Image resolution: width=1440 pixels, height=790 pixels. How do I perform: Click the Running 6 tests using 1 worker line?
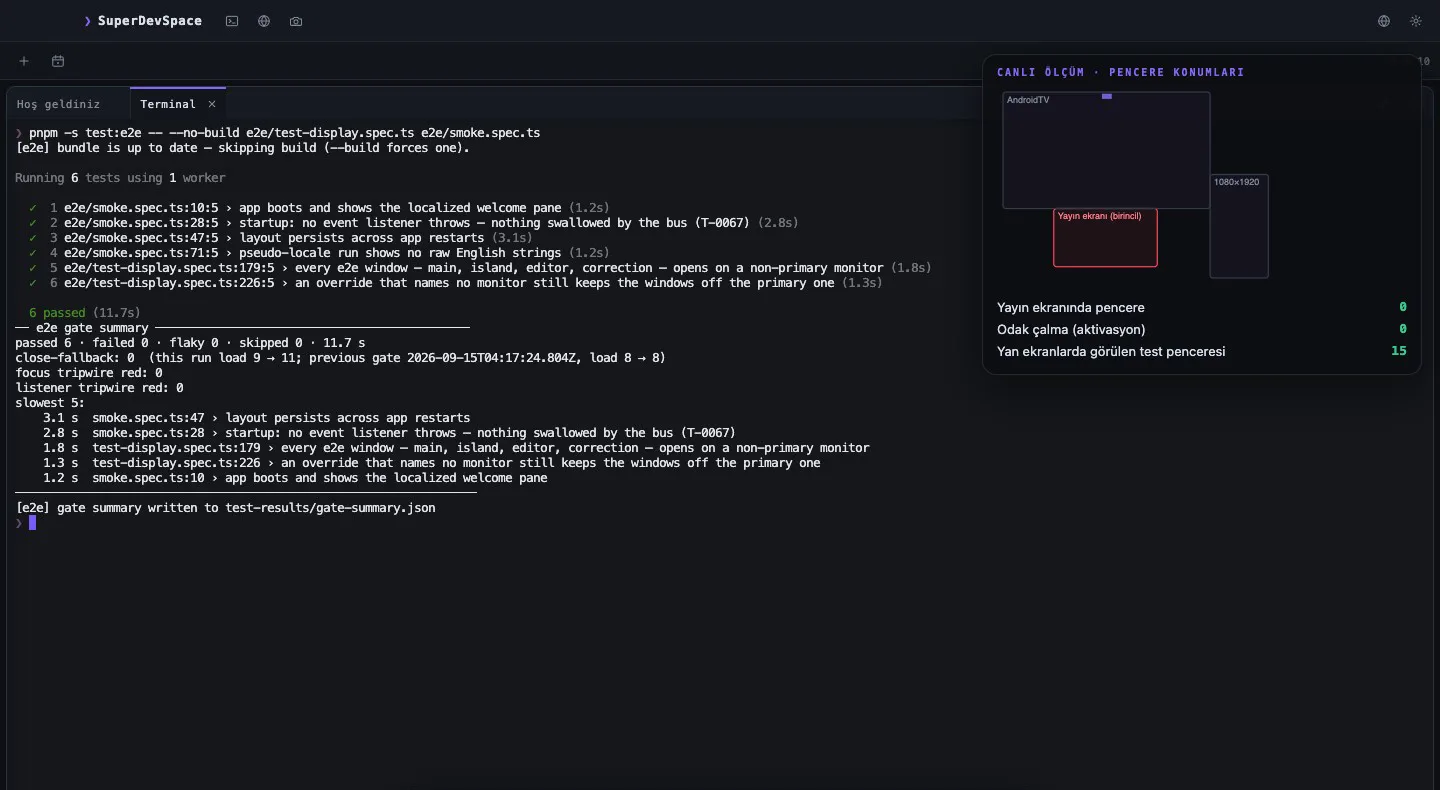120,178
